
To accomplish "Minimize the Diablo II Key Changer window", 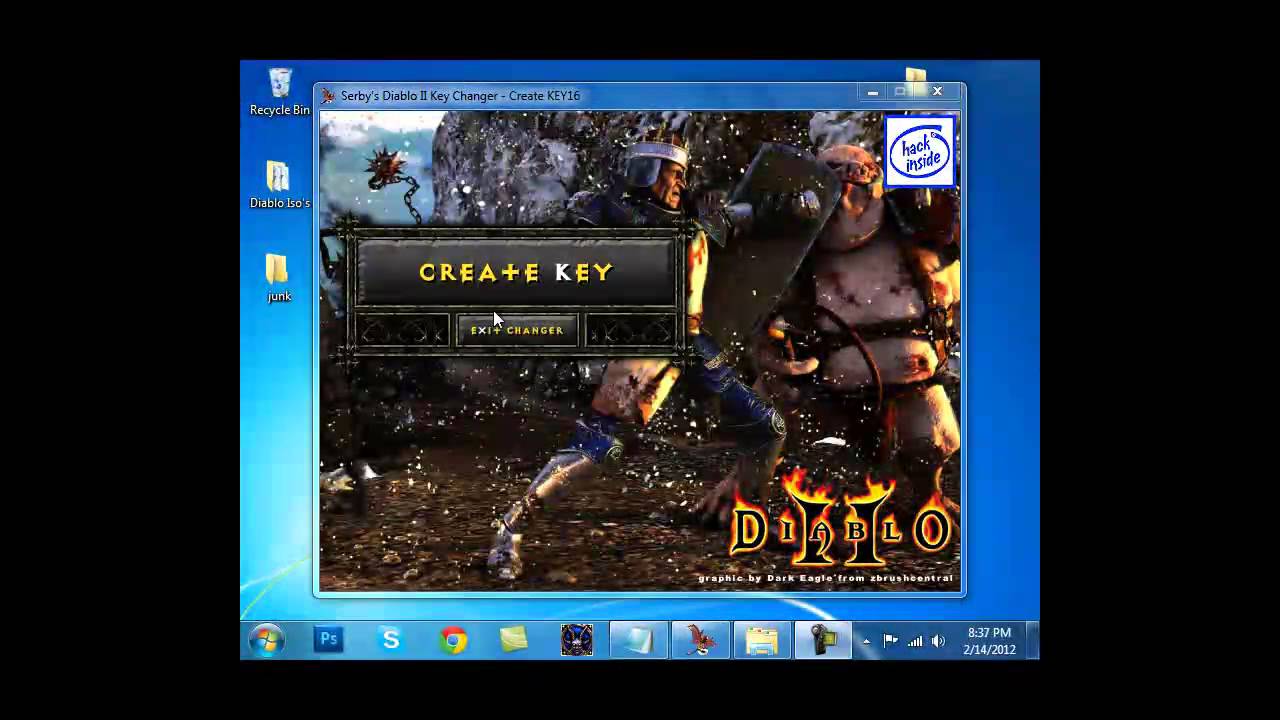I will [x=873, y=92].
